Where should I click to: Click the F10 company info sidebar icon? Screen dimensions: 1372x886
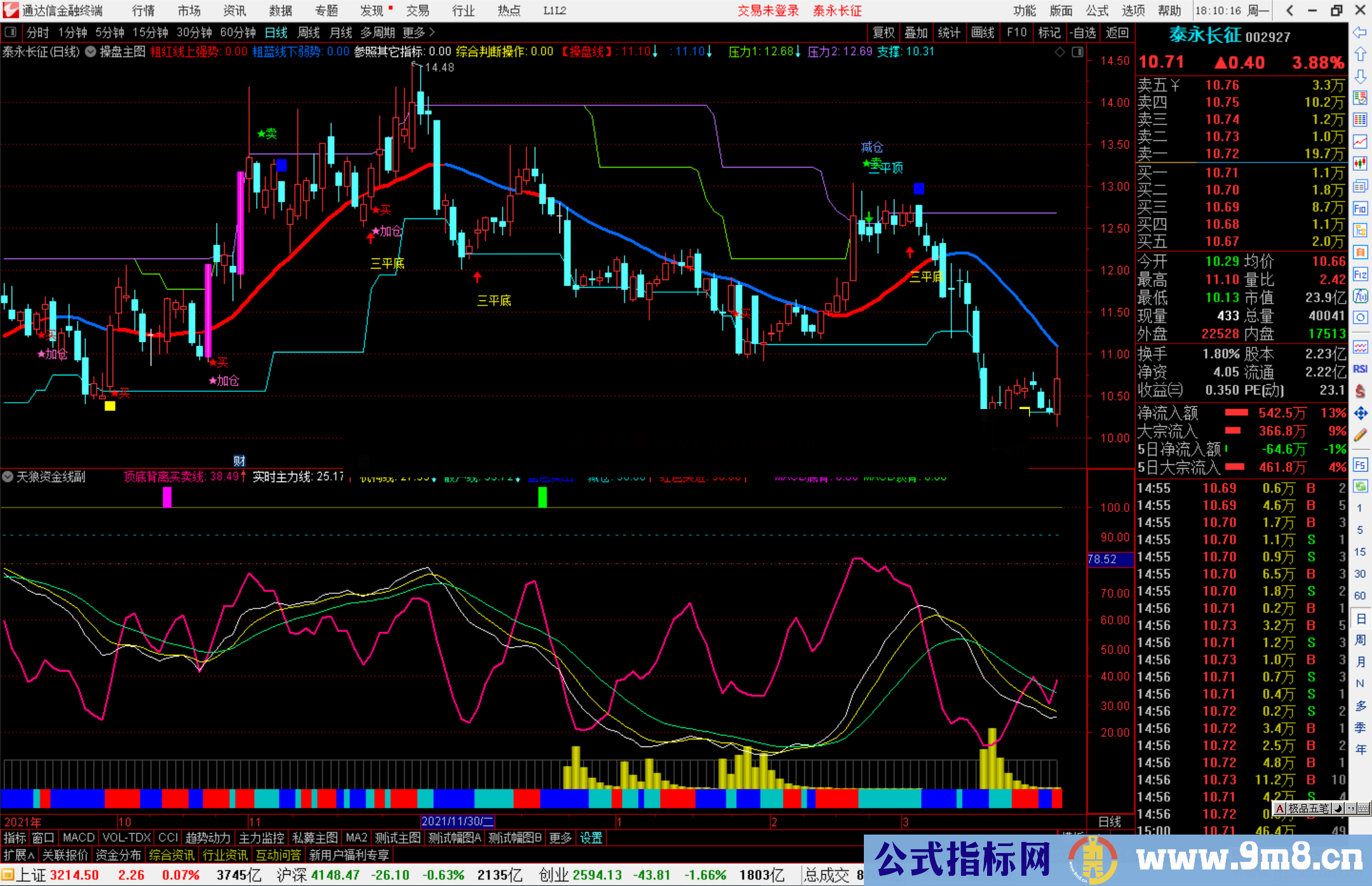(x=1360, y=208)
